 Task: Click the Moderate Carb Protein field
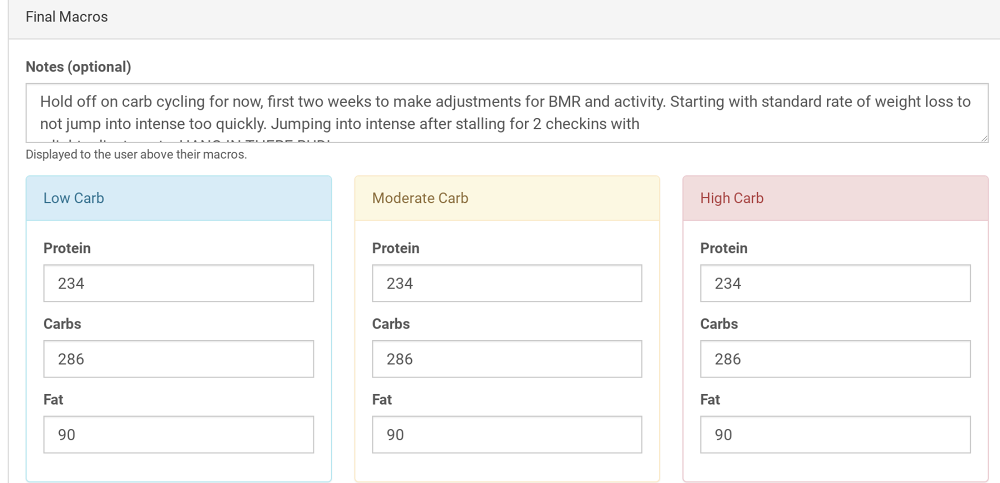[507, 283]
